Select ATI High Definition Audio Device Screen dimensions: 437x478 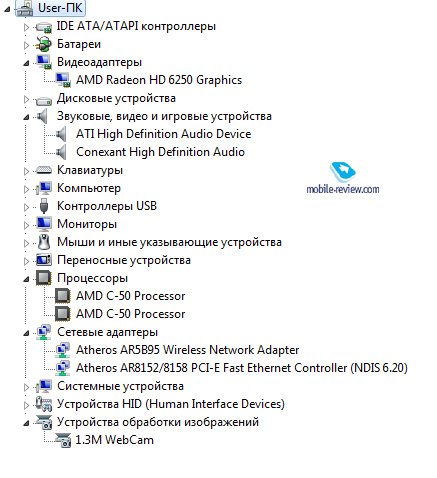(163, 134)
